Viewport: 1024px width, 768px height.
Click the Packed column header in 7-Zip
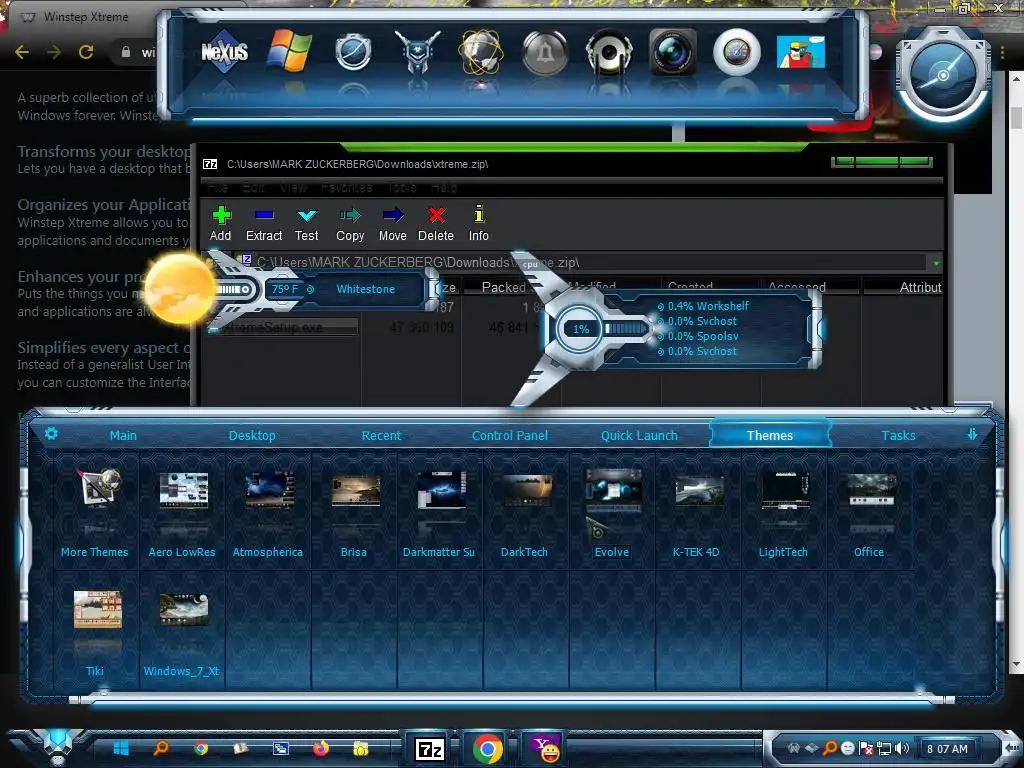coord(504,287)
